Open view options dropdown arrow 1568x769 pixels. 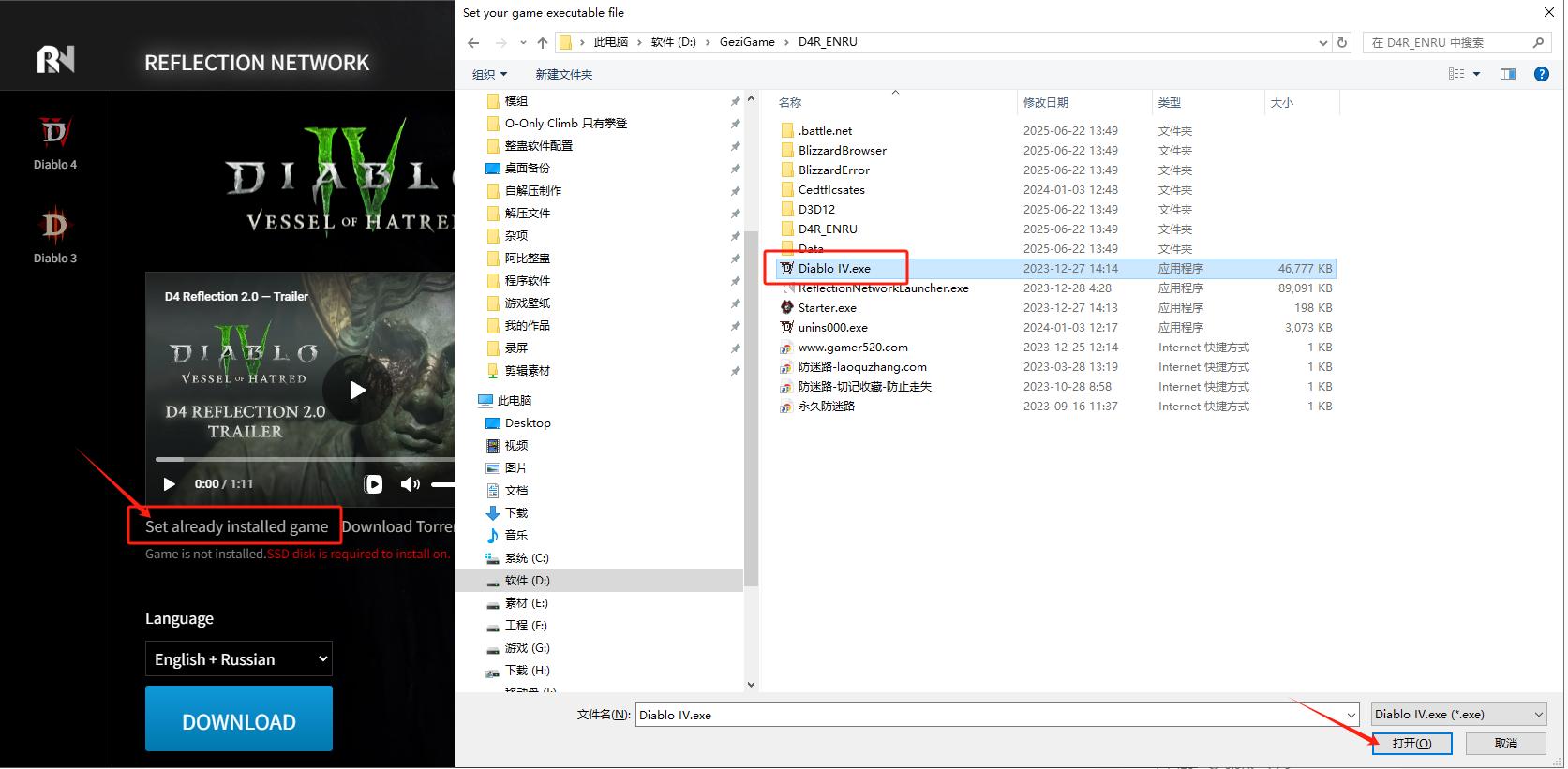1477,74
